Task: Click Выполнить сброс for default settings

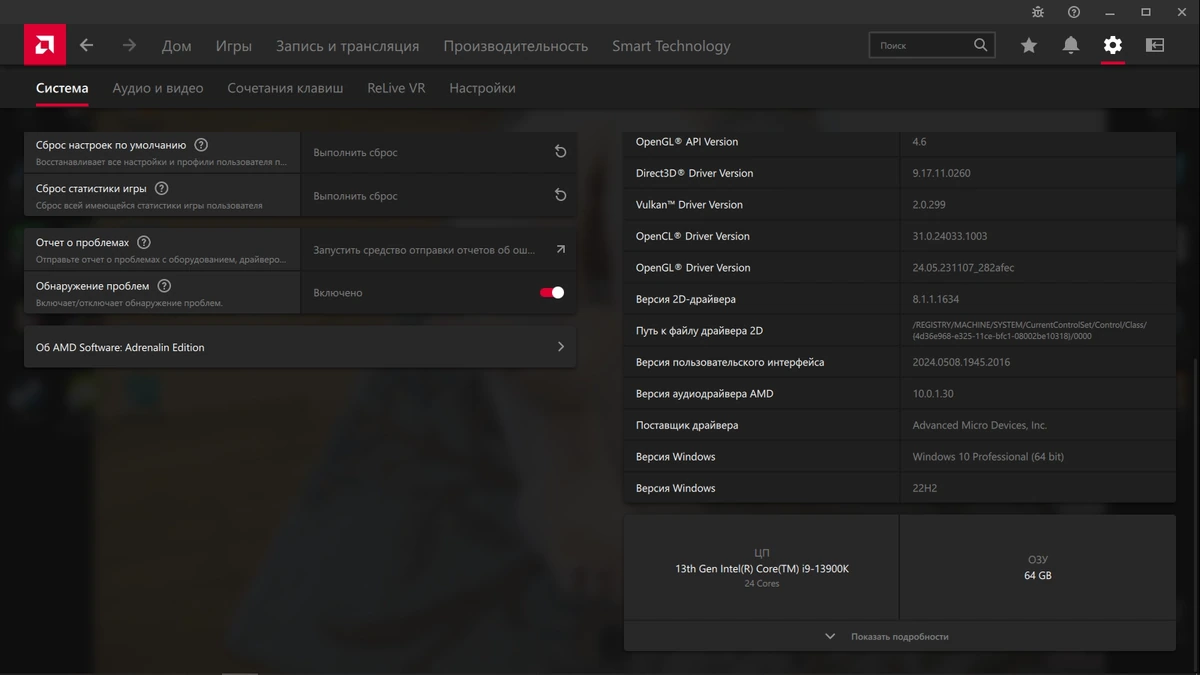Action: 438,152
